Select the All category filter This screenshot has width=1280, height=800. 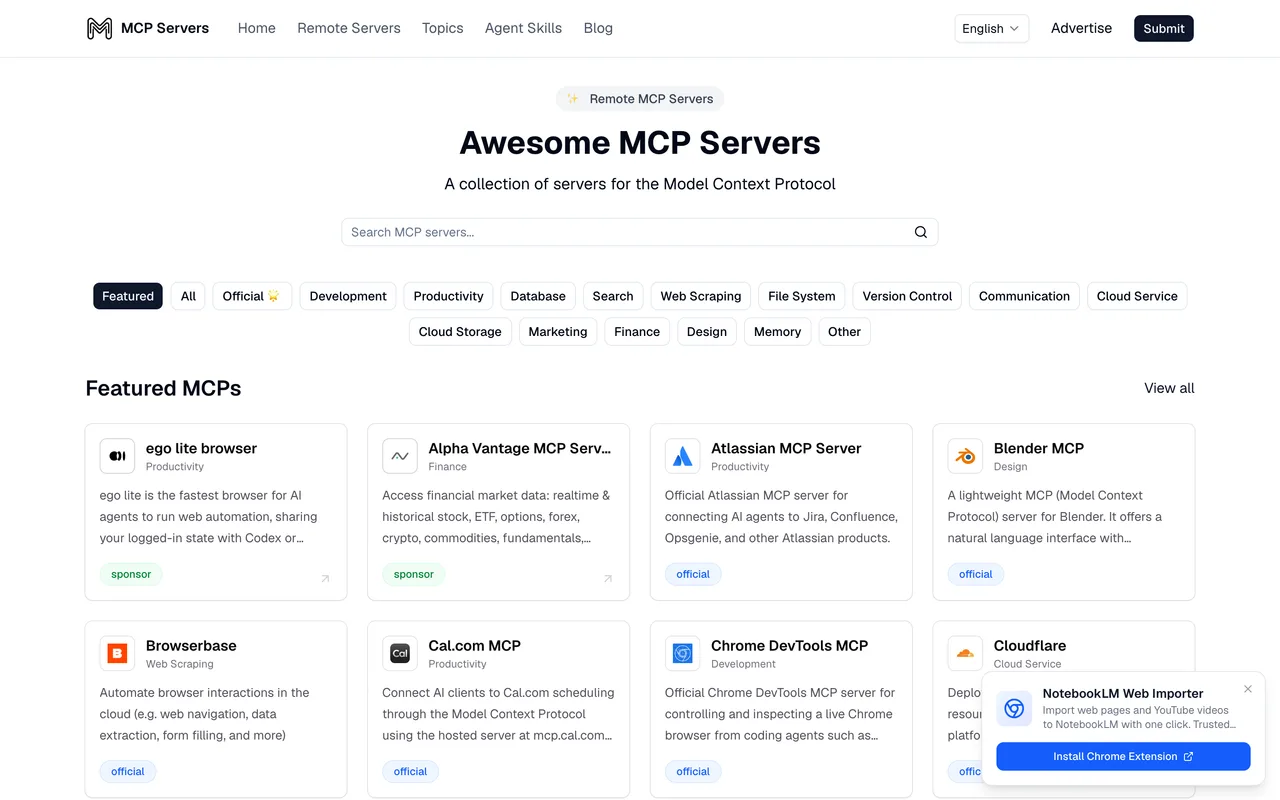pos(188,296)
